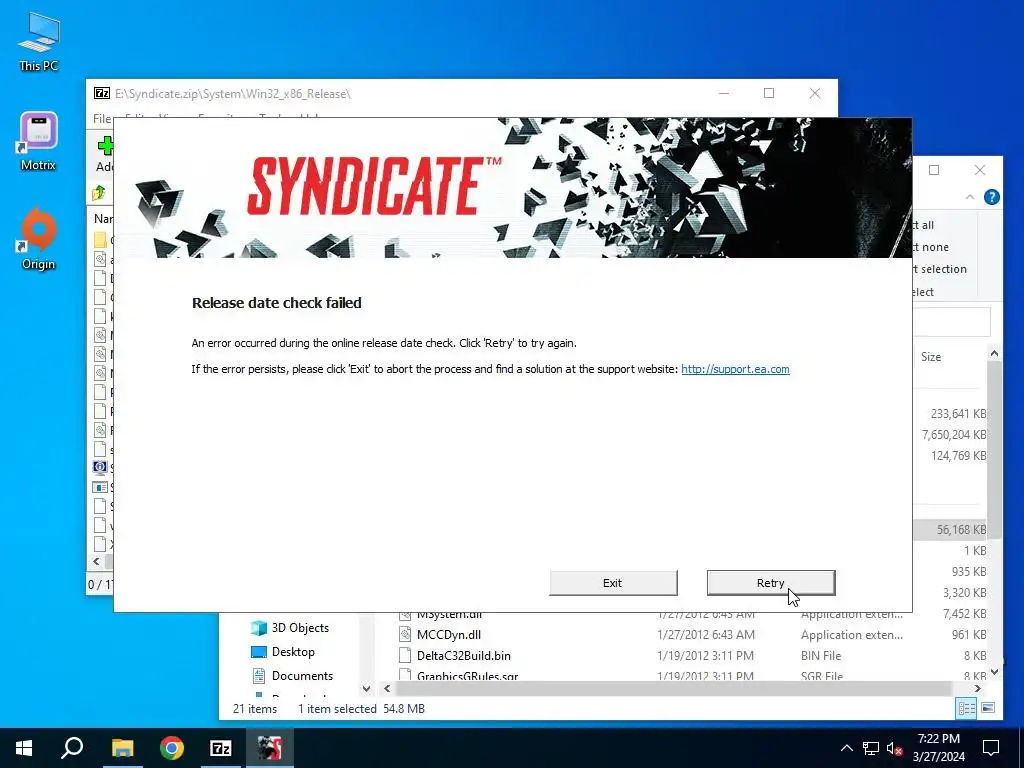Screen dimensions: 1024x768
Task: Click the file list scroll-down arrow
Action: coord(994,671)
